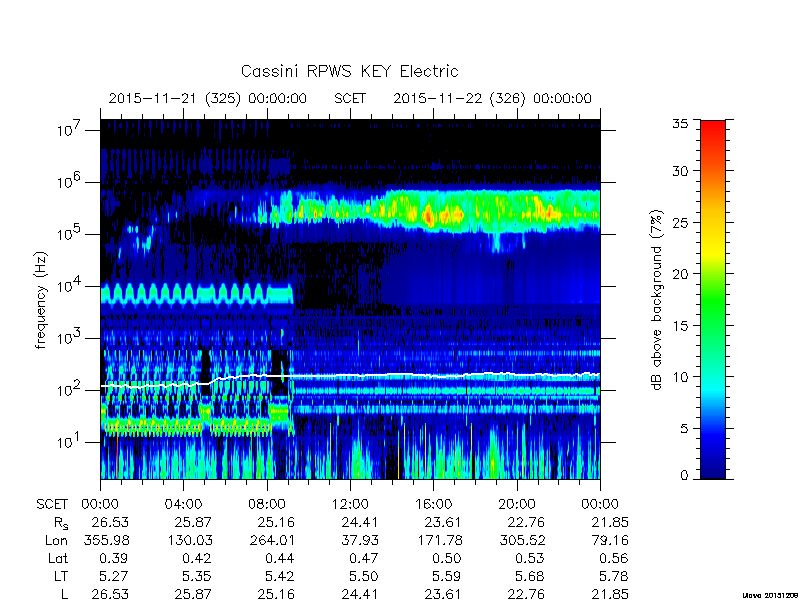Click the colorbar tick value 30

tap(680, 170)
